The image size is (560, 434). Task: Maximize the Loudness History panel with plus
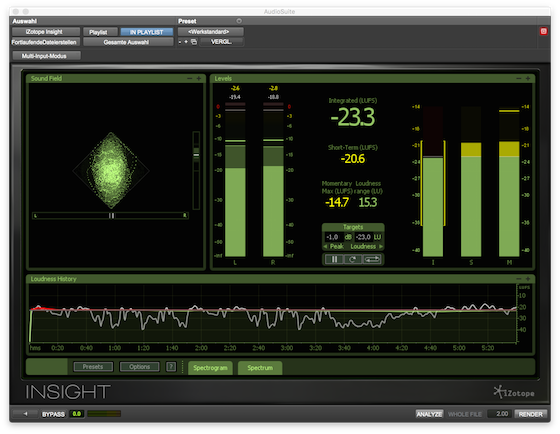point(528,279)
